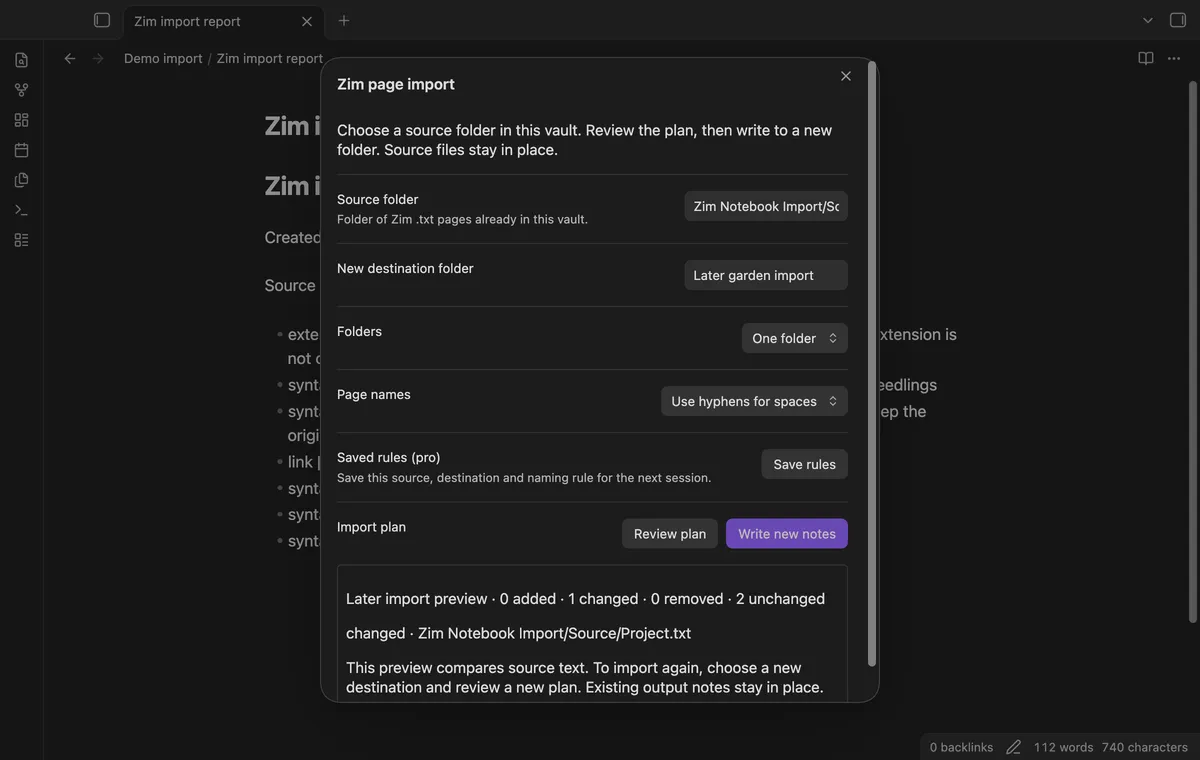Toggle the right sidebar icon
1200x760 pixels.
pos(1178,20)
